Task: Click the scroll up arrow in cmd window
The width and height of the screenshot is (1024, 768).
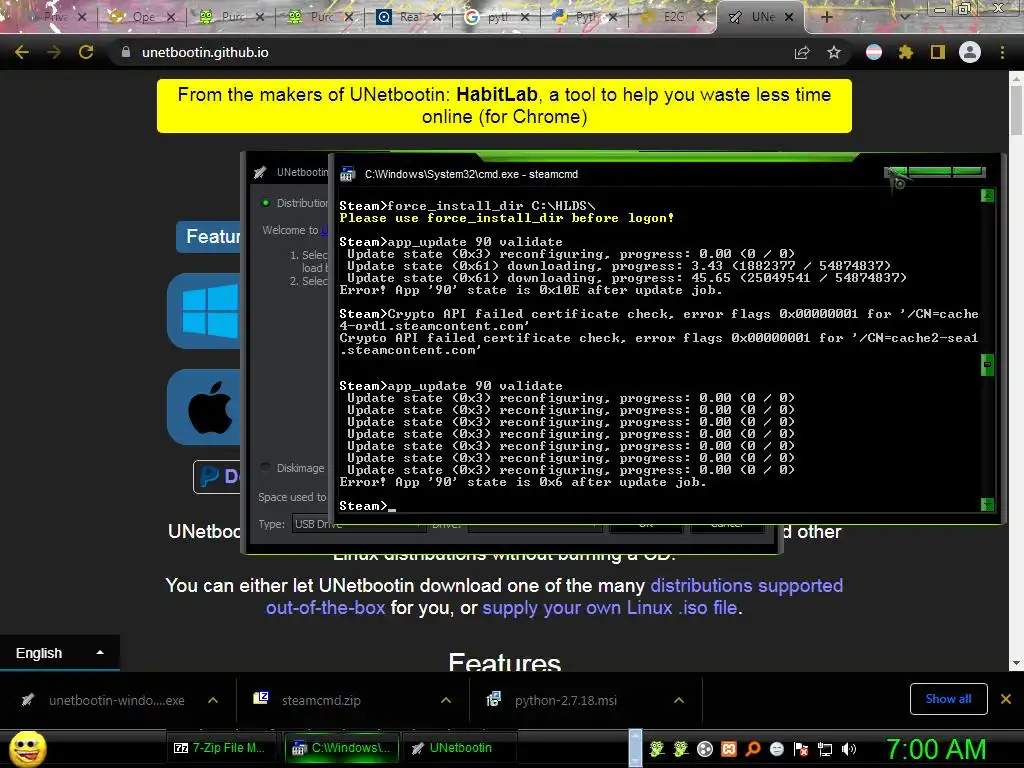Action: pyautogui.click(x=987, y=195)
